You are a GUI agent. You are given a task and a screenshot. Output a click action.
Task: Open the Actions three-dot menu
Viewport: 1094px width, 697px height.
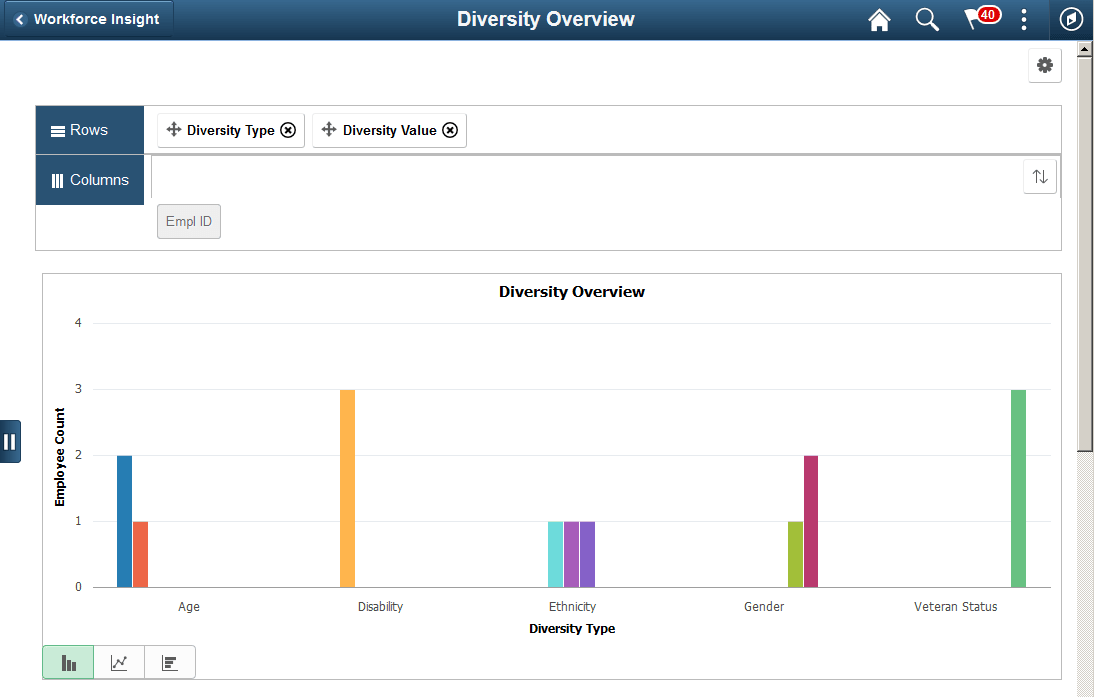click(1023, 19)
